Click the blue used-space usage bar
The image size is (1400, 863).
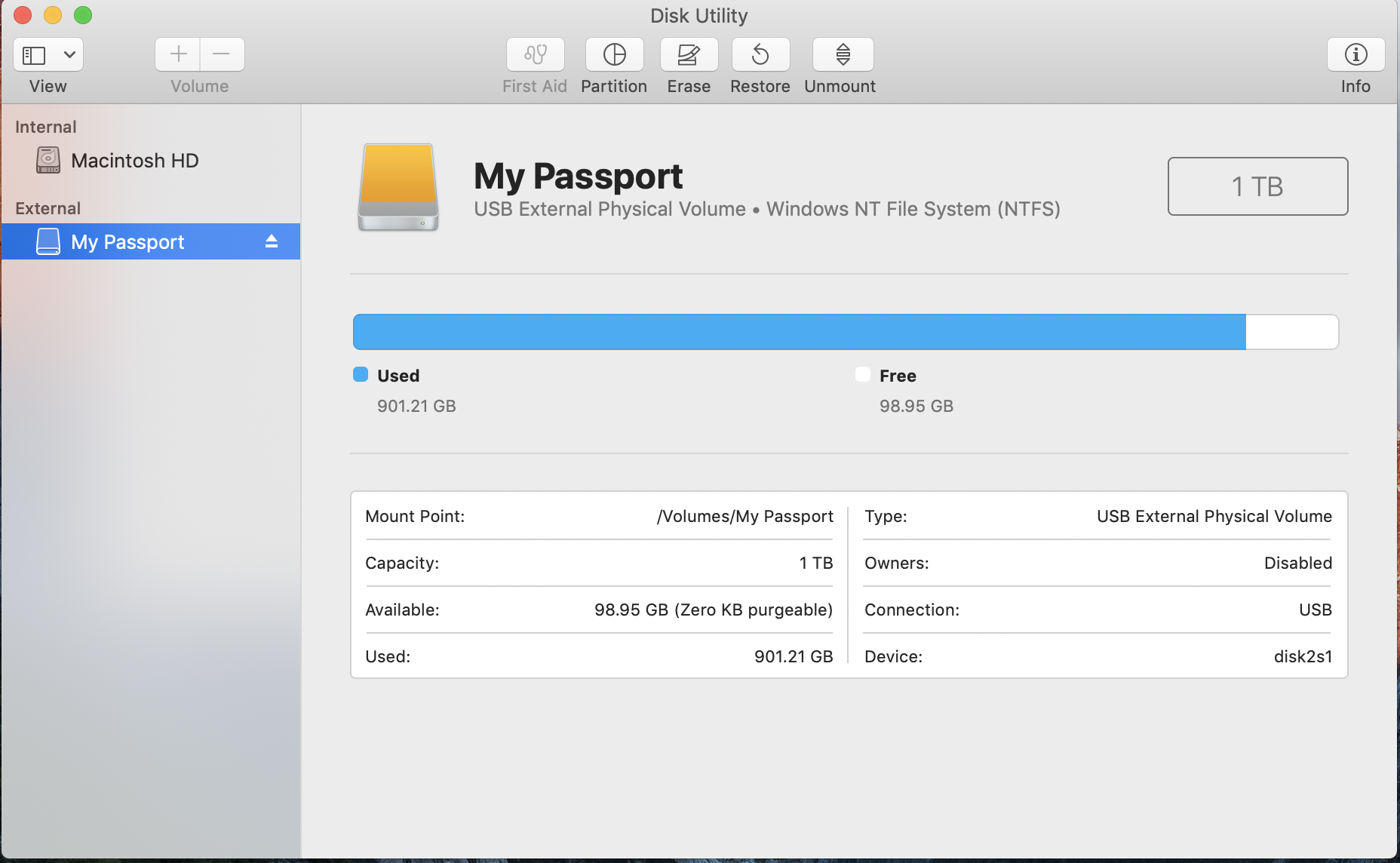(x=800, y=332)
